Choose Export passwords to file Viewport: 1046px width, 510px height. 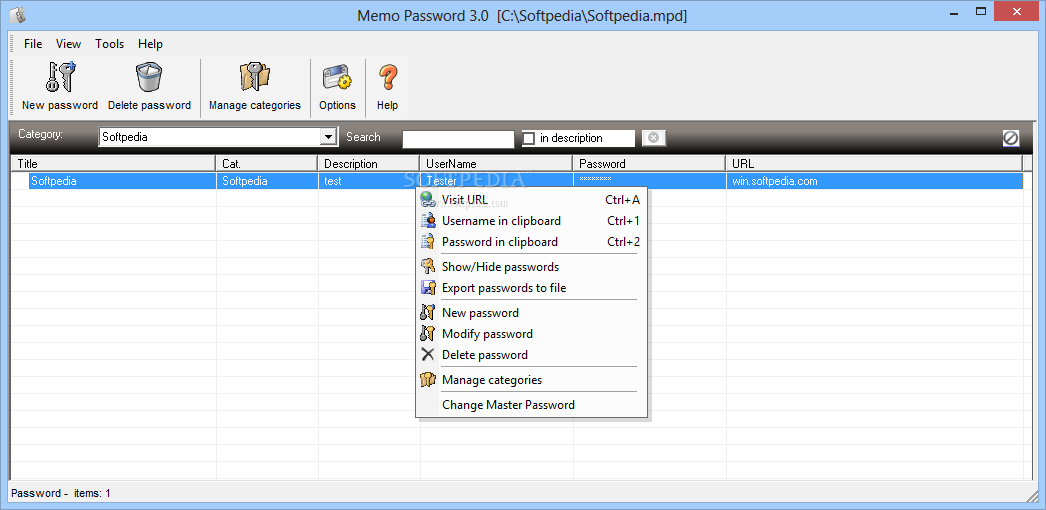(x=531, y=288)
